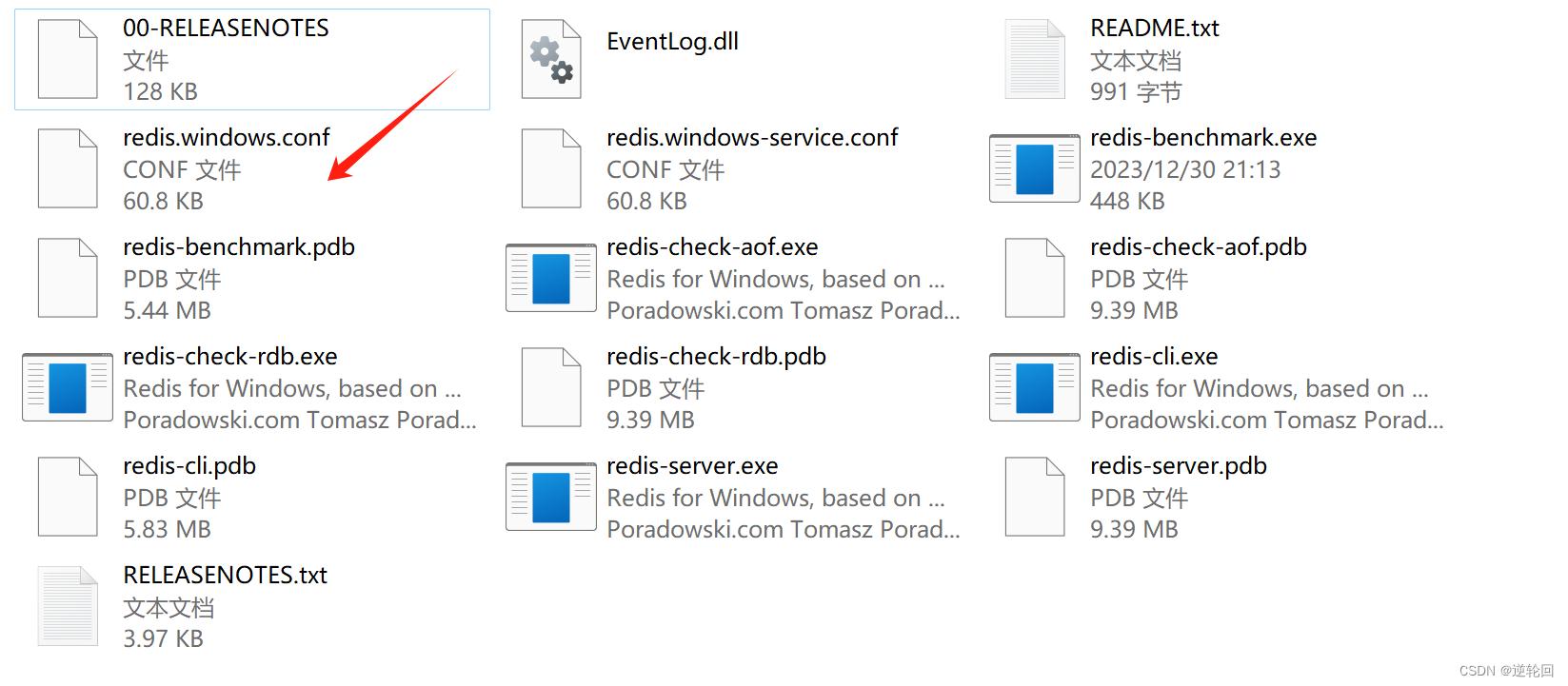1568x686 pixels.
Task: Click the redis-benchmark.pdb file icon
Action: coord(68,278)
